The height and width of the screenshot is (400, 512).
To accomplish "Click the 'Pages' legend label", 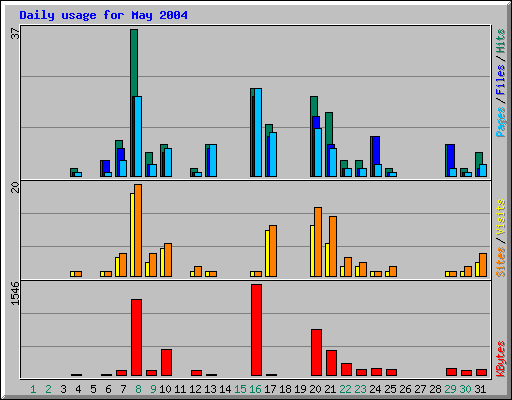I will click(x=500, y=122).
